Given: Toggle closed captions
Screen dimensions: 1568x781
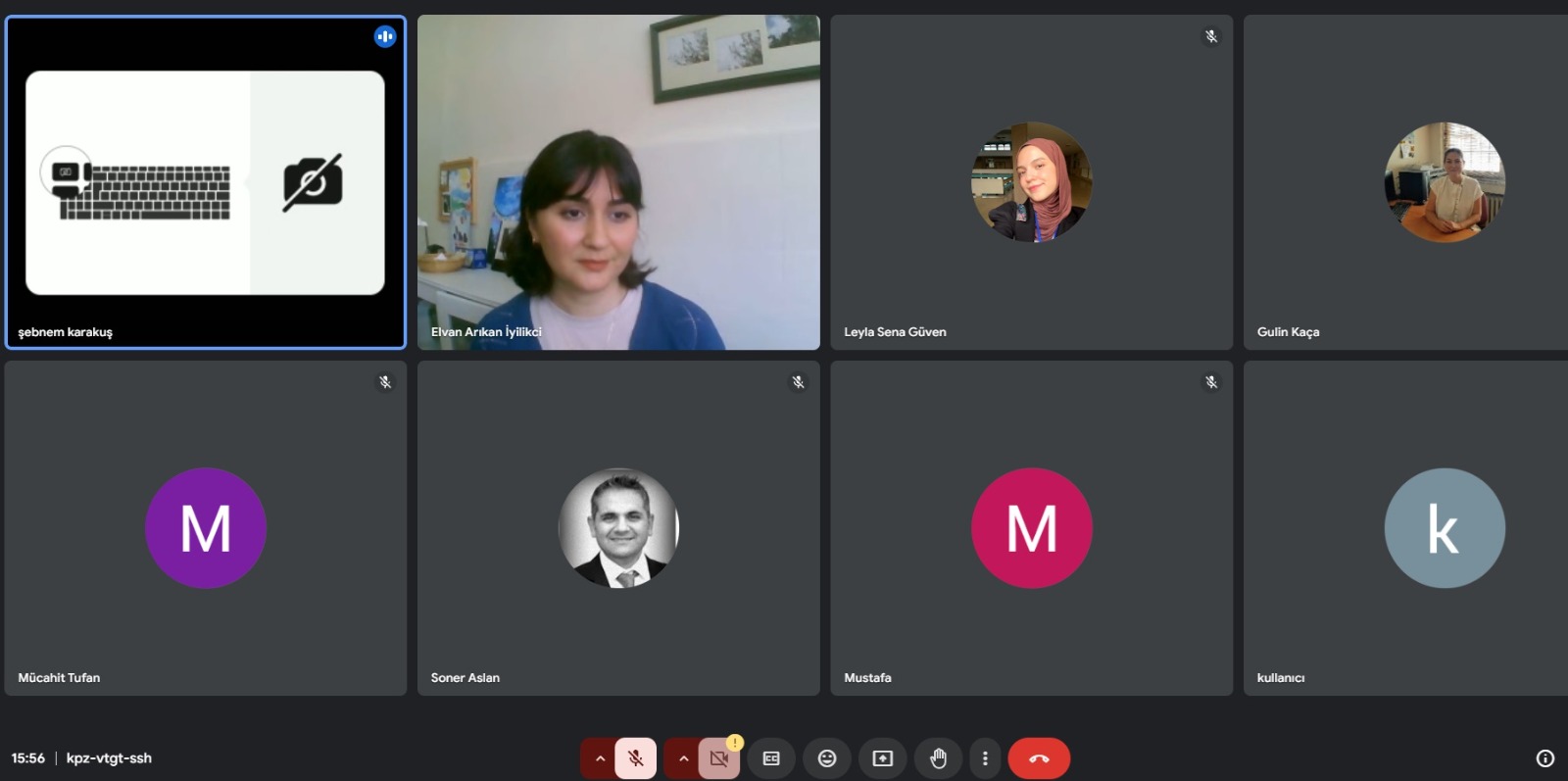Looking at the screenshot, I should [x=771, y=758].
